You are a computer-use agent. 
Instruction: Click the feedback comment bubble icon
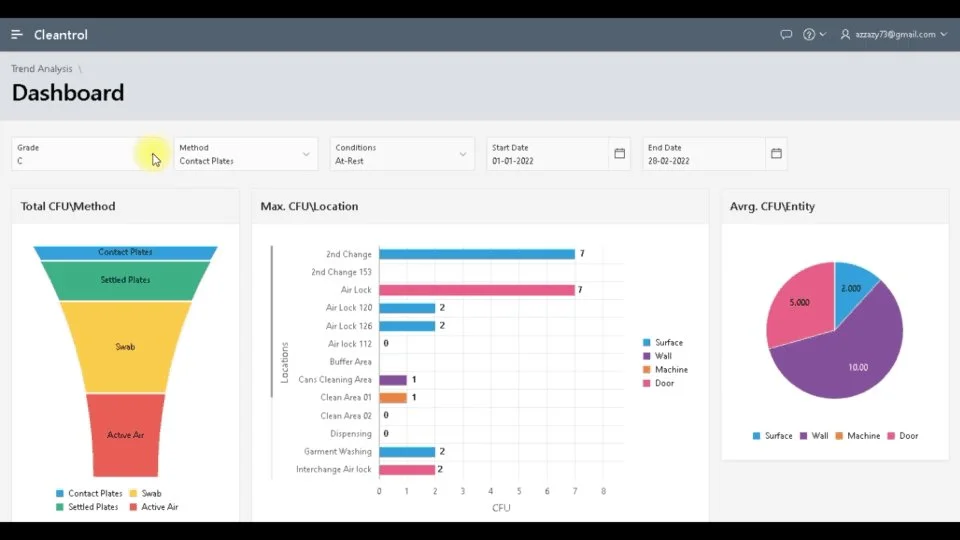pos(786,34)
